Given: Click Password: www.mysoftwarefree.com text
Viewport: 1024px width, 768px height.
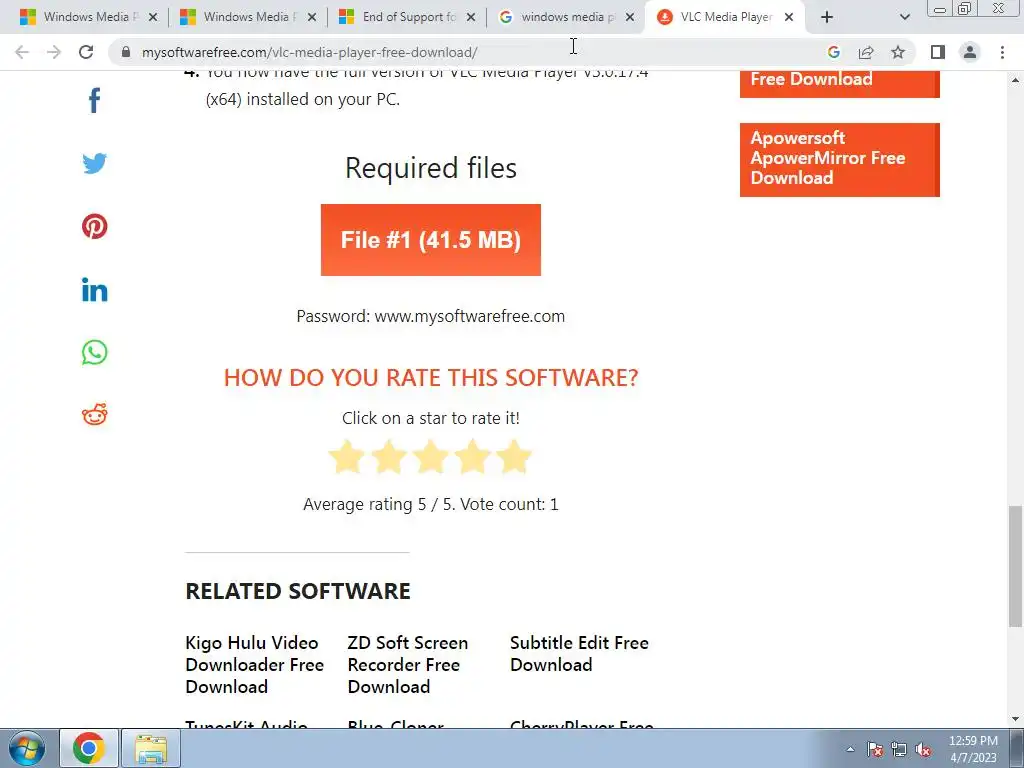Looking at the screenshot, I should tap(430, 316).
